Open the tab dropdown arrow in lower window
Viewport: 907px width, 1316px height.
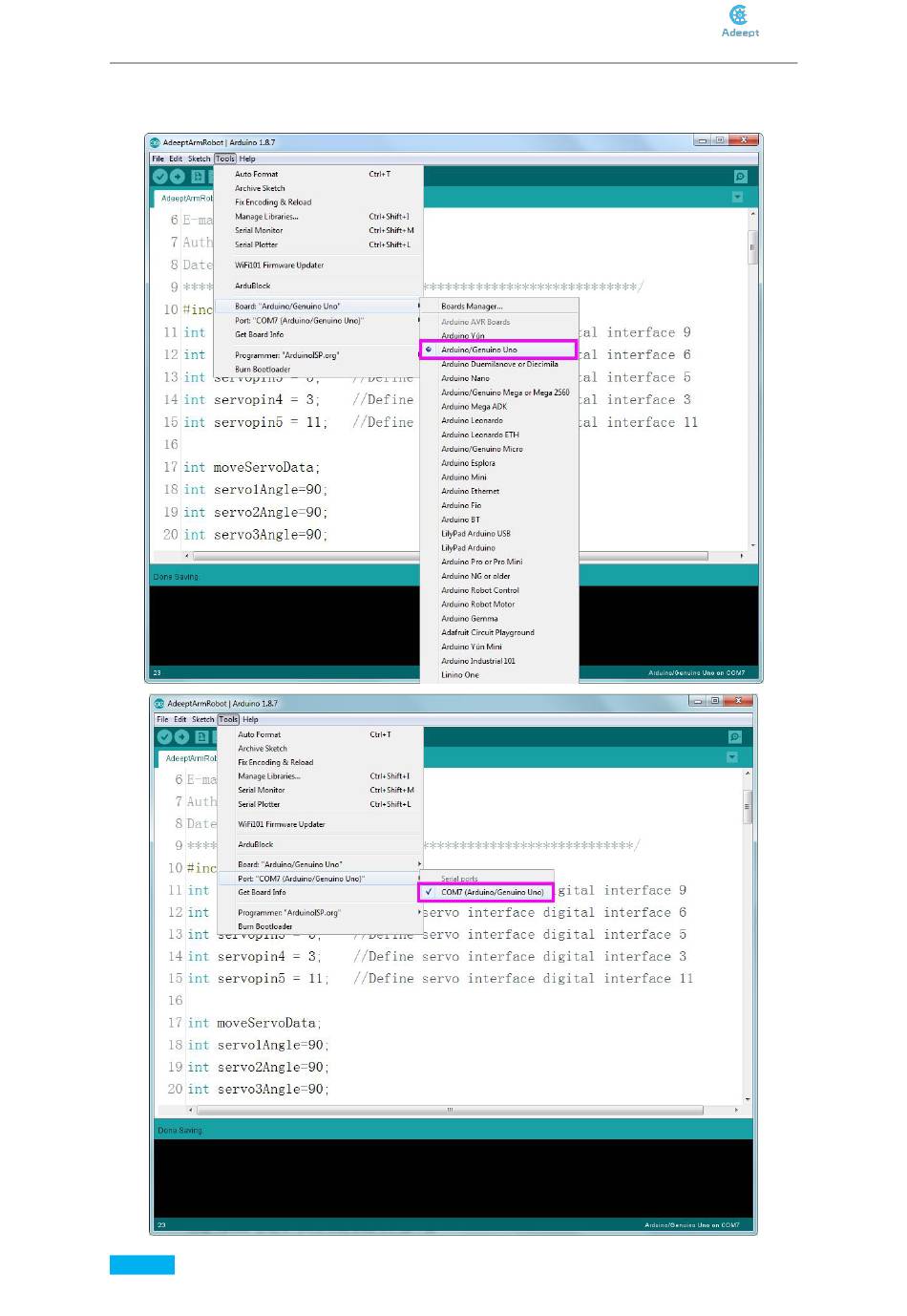pyautogui.click(x=732, y=756)
